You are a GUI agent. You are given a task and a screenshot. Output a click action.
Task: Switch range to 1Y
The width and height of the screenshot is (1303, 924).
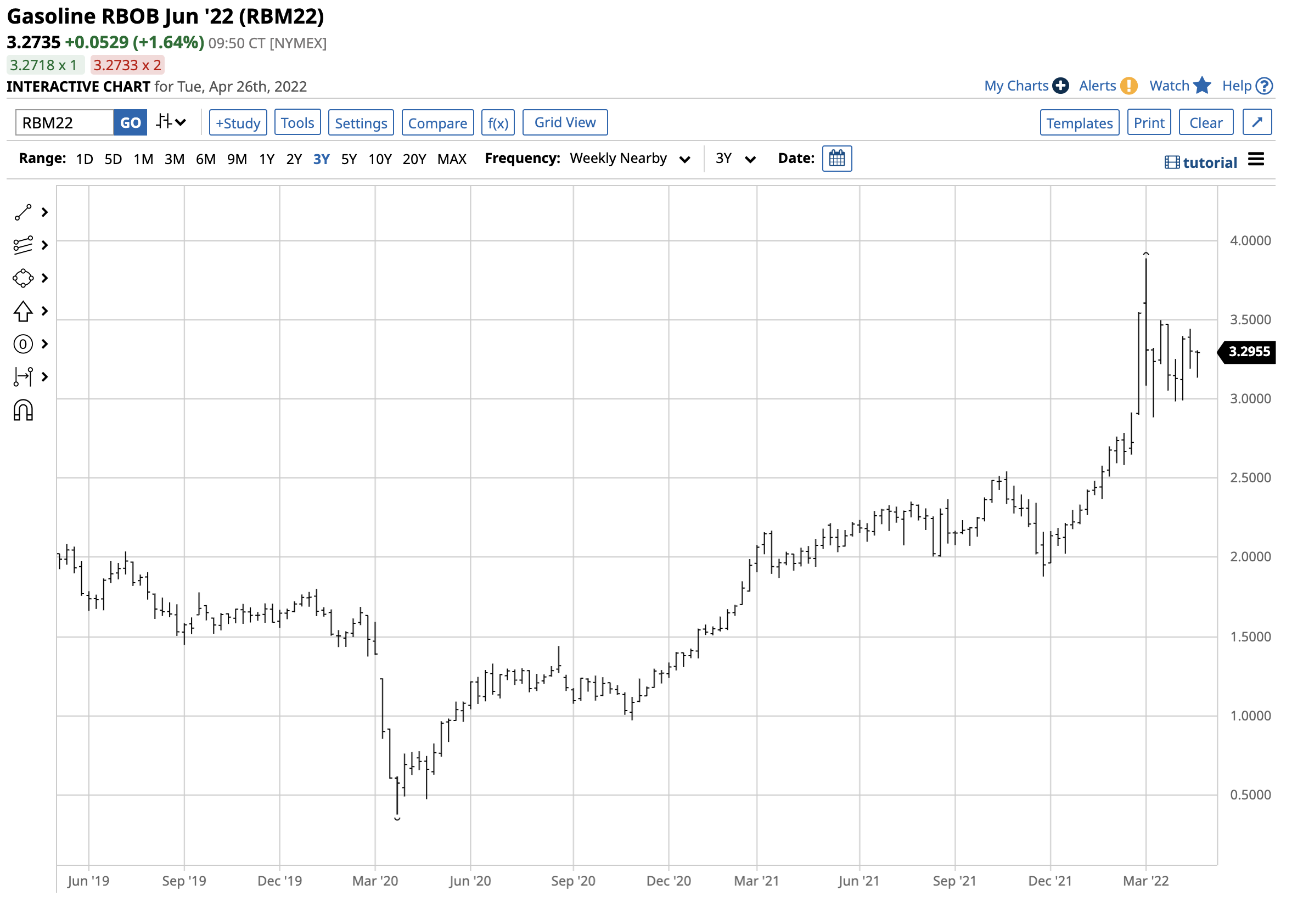coord(266,159)
